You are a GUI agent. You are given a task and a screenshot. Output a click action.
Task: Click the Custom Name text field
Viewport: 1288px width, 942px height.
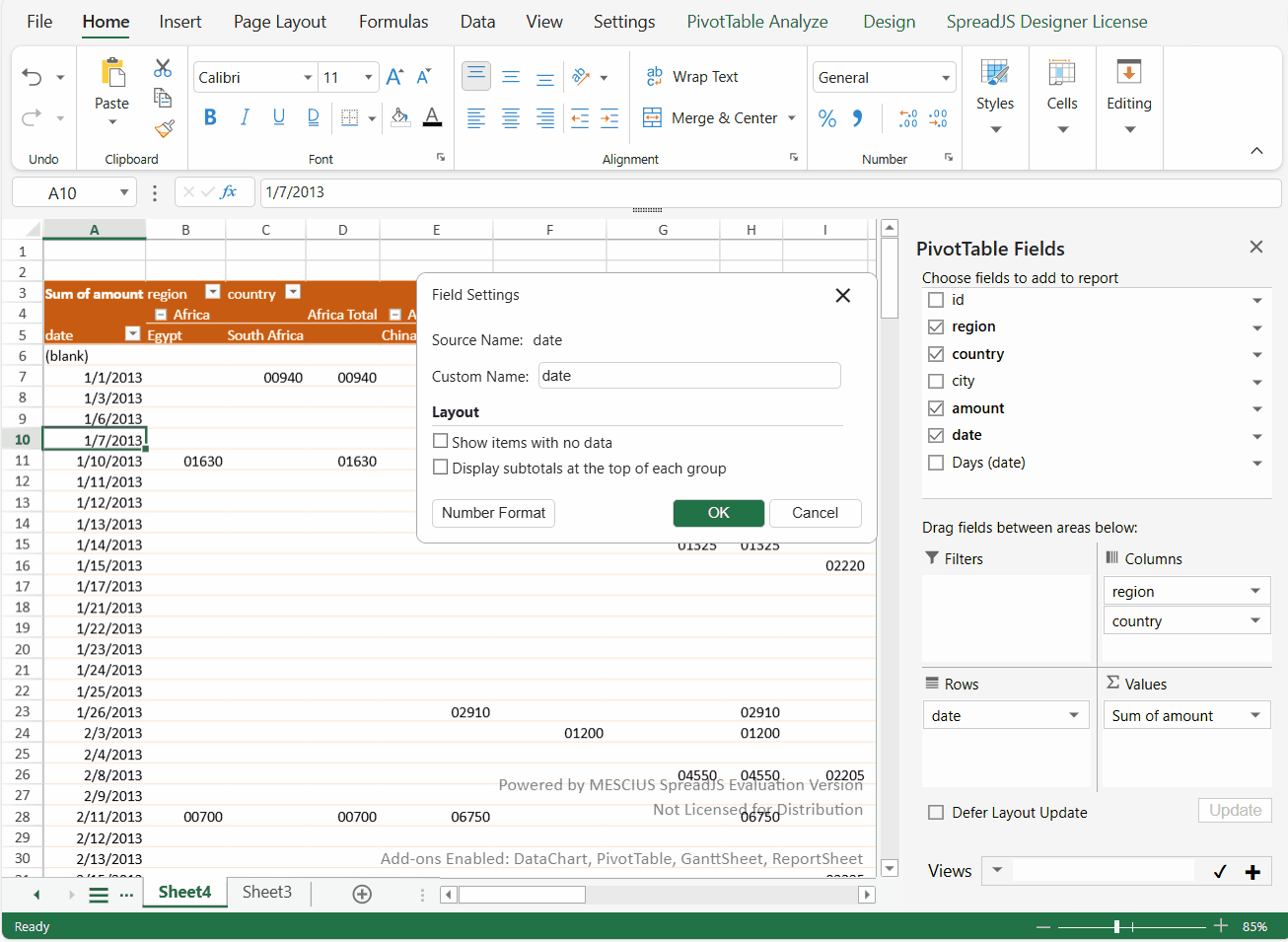point(689,376)
